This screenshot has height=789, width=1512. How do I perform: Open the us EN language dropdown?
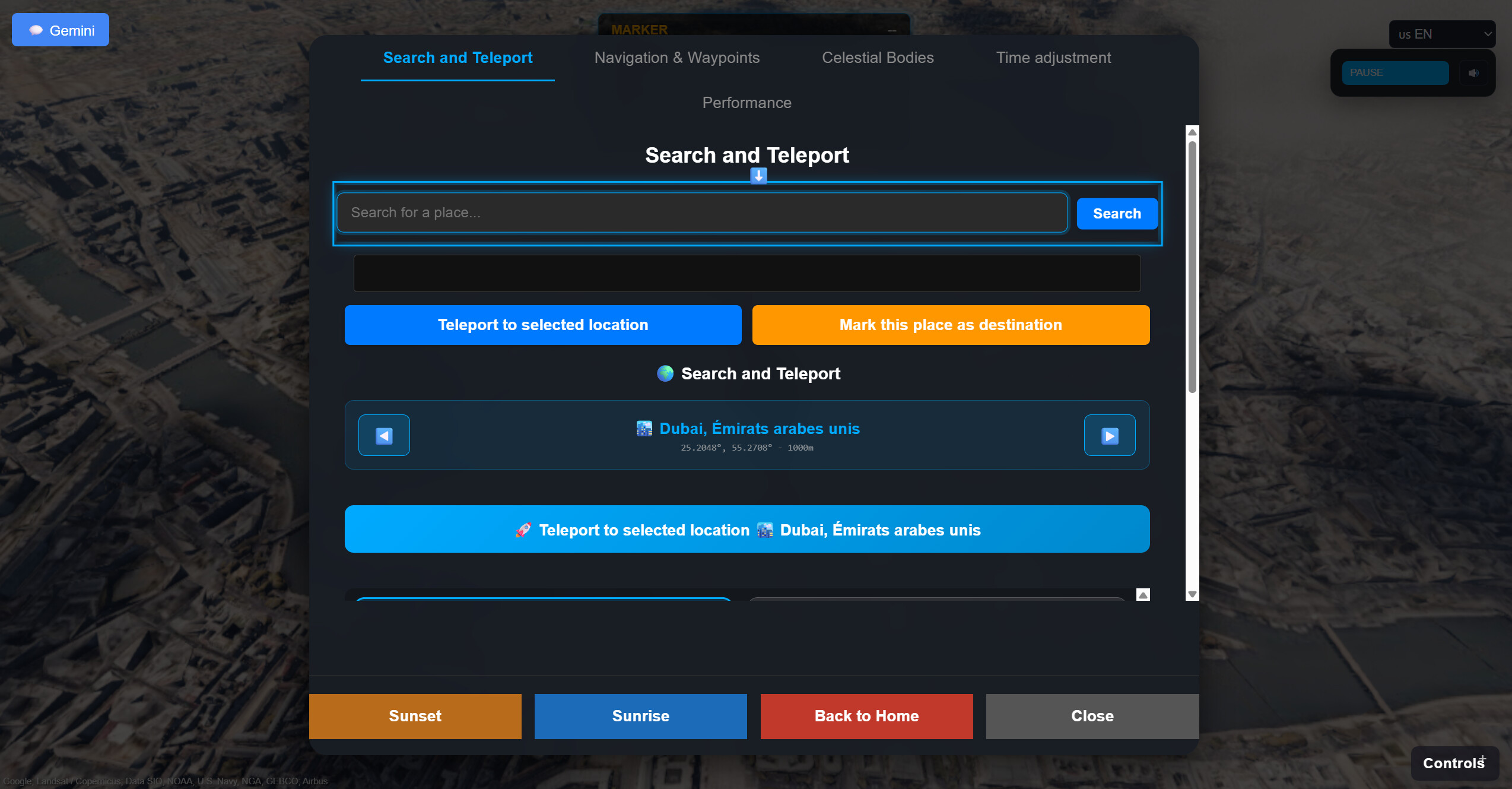1442,34
